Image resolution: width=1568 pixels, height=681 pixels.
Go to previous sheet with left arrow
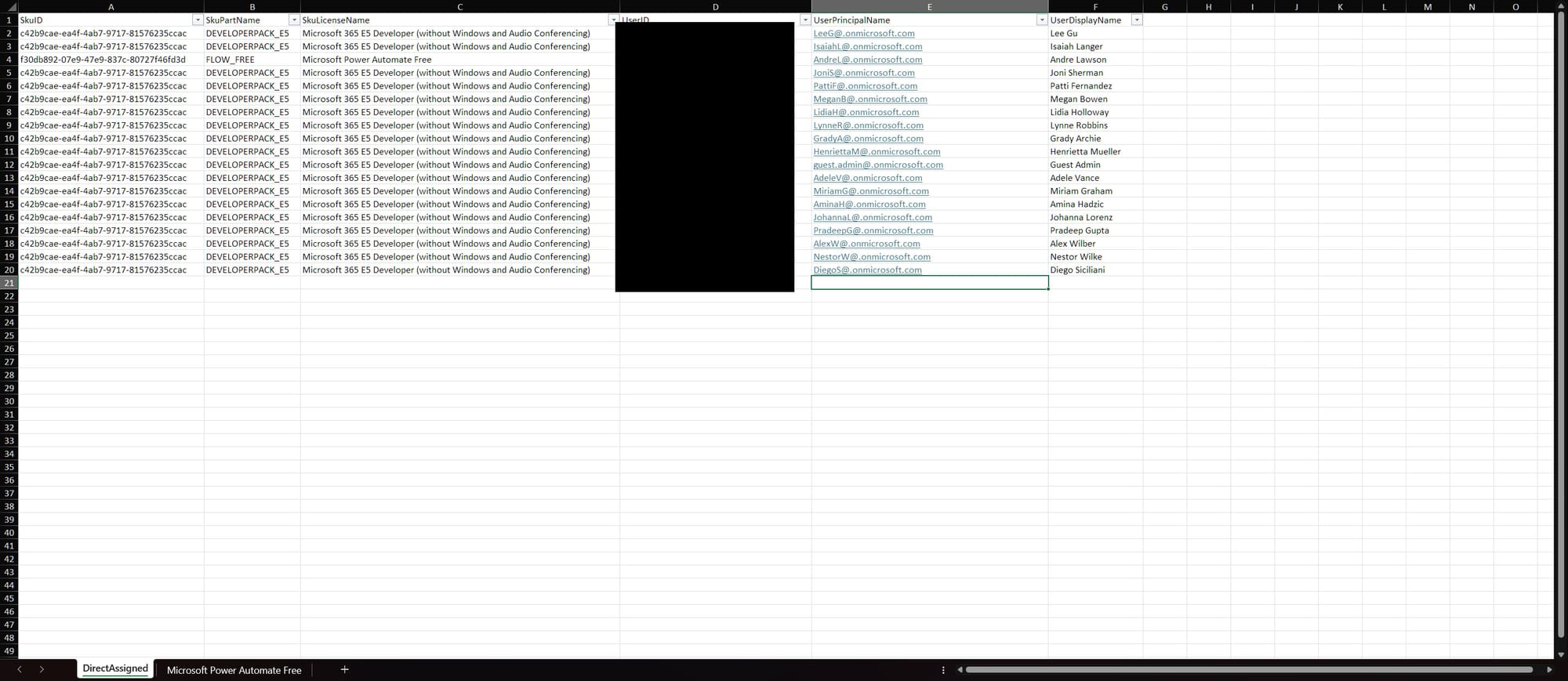coord(20,669)
